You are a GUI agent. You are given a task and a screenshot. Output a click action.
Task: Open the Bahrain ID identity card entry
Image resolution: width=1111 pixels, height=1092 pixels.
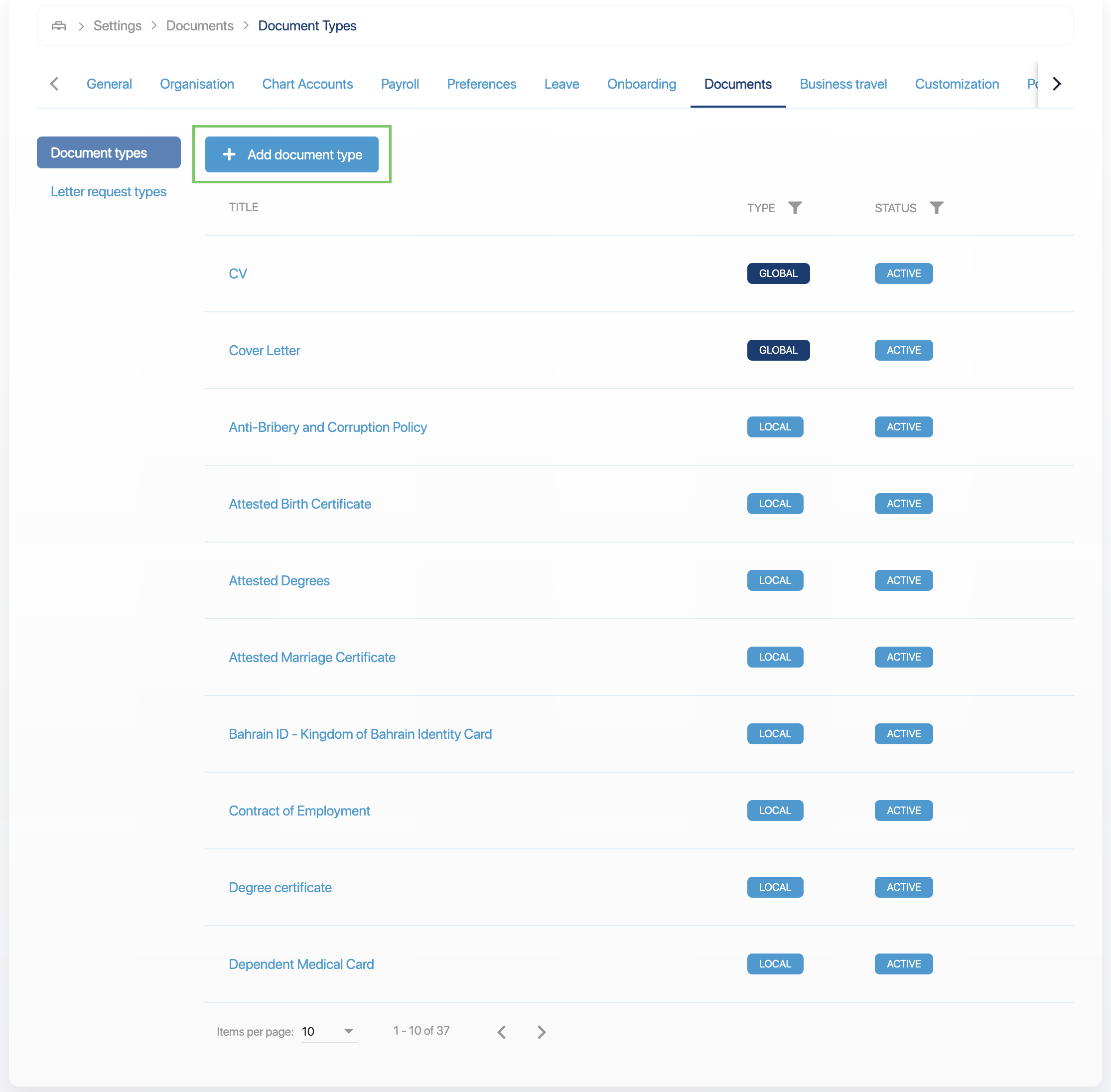coord(360,733)
